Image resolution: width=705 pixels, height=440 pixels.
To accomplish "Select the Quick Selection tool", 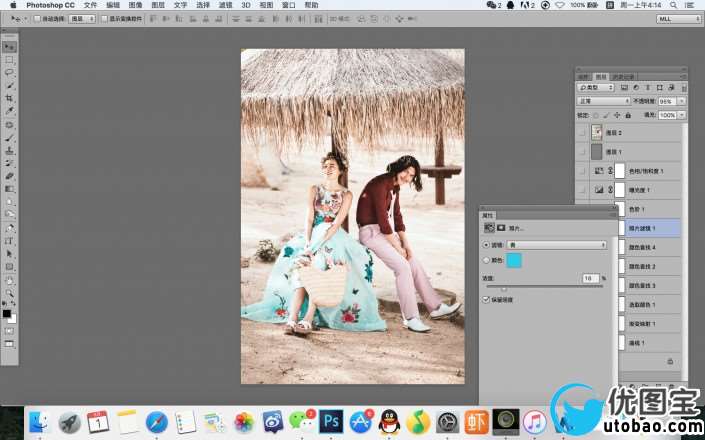I will pos(9,85).
